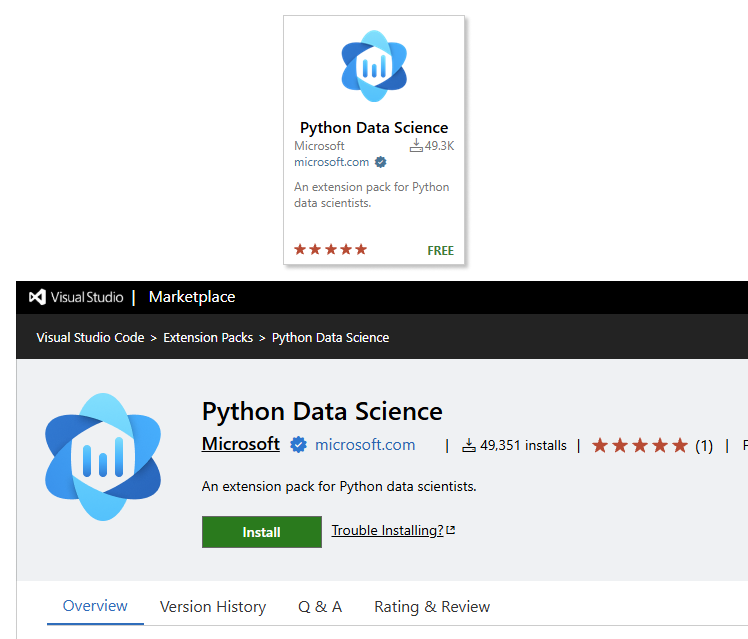This screenshot has width=748, height=639.
Task: Click the five-star rating in header
Action: [x=640, y=446]
